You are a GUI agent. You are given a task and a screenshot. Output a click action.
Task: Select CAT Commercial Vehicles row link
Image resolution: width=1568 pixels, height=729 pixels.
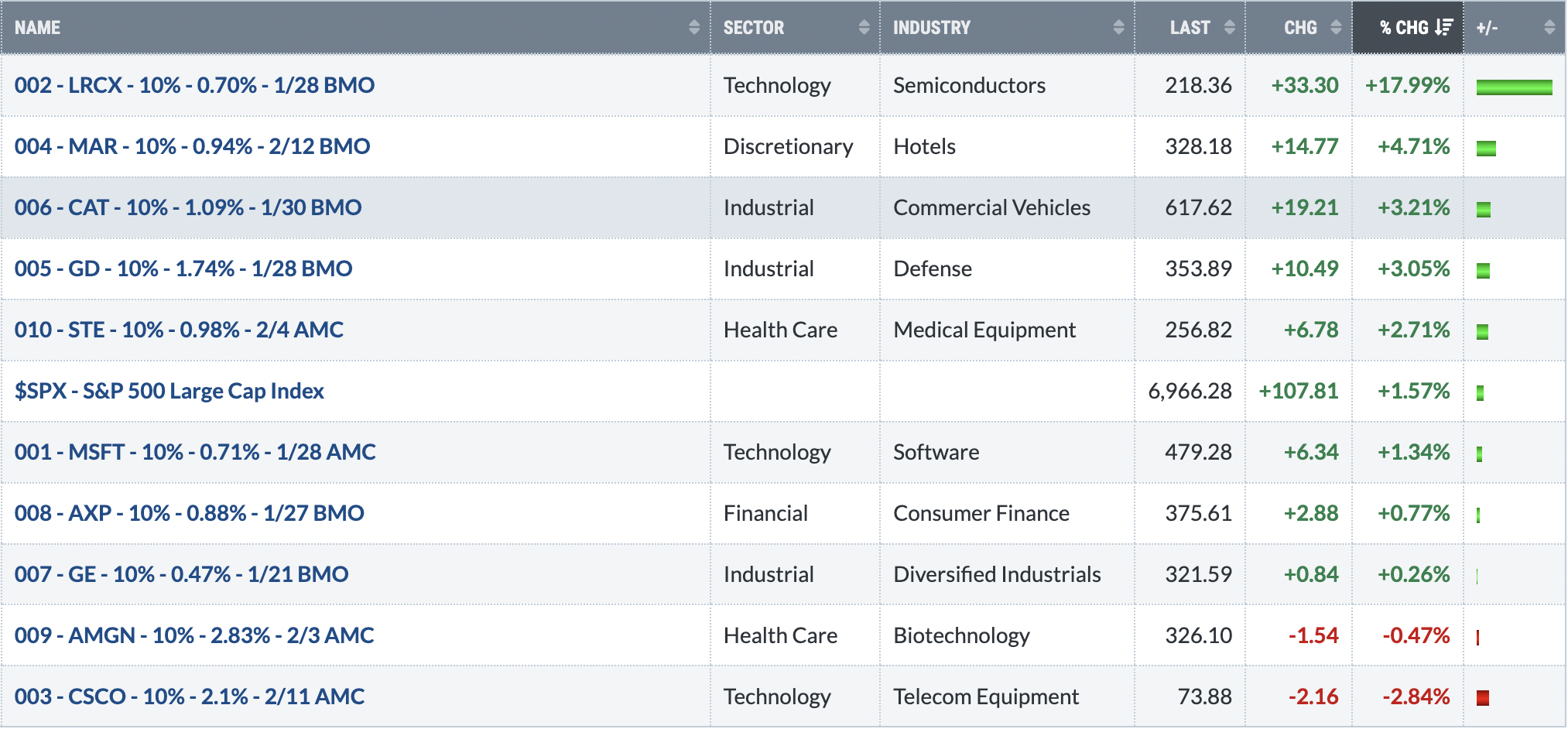click(x=188, y=207)
